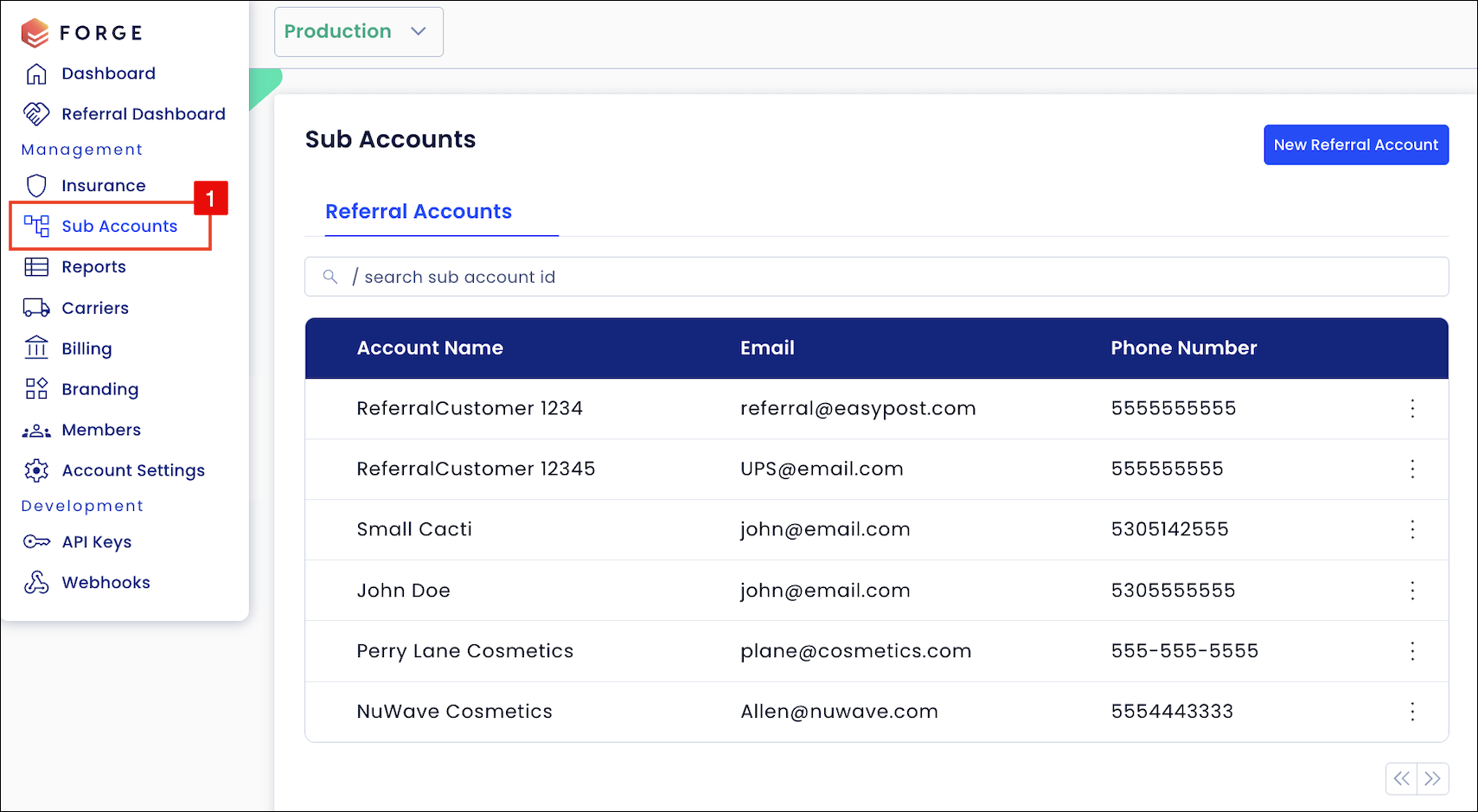This screenshot has height=812, width=1478.
Task: Click the Webhooks icon
Action: pos(36,583)
